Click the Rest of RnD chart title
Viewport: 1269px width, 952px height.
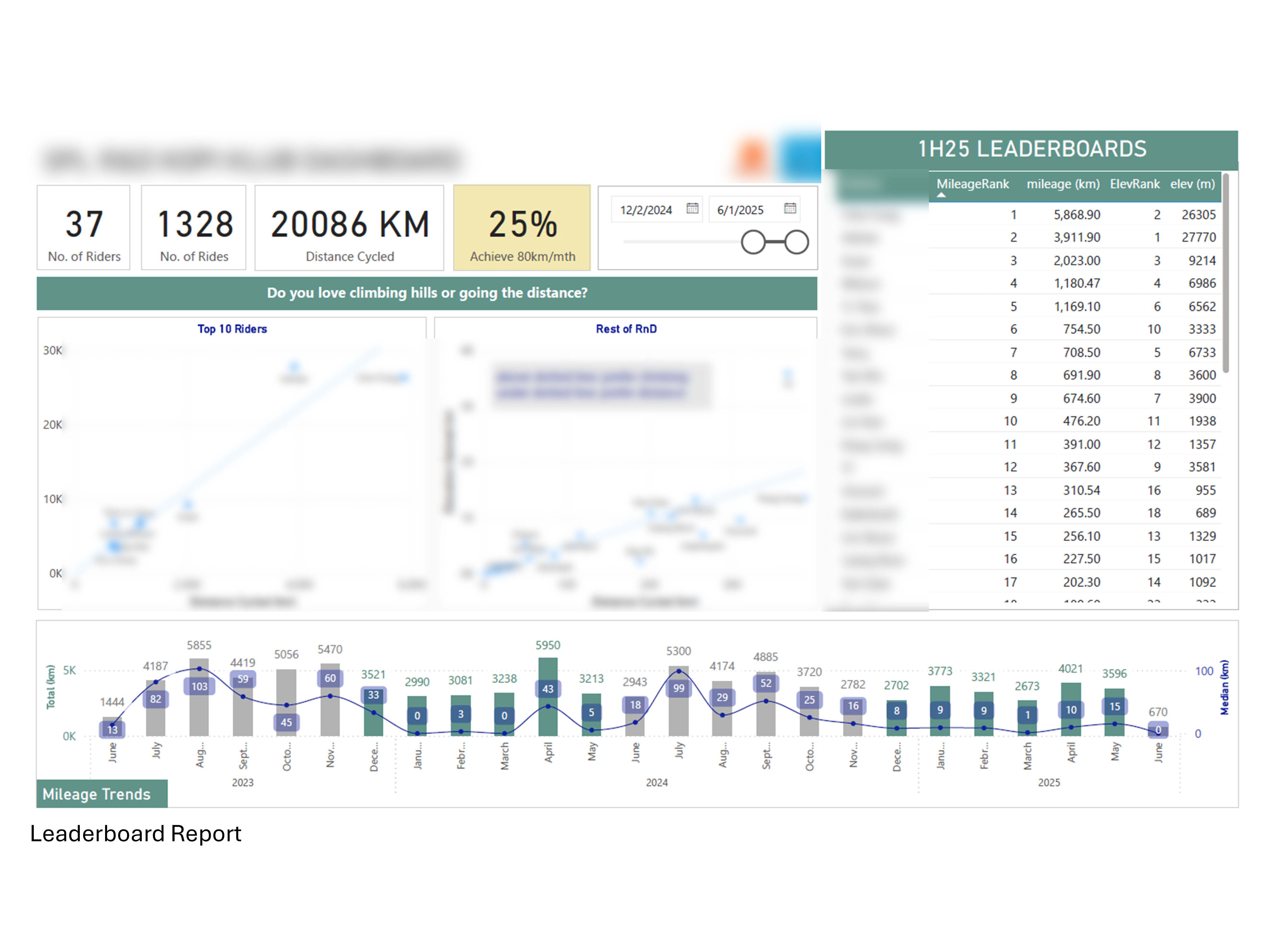pos(626,329)
